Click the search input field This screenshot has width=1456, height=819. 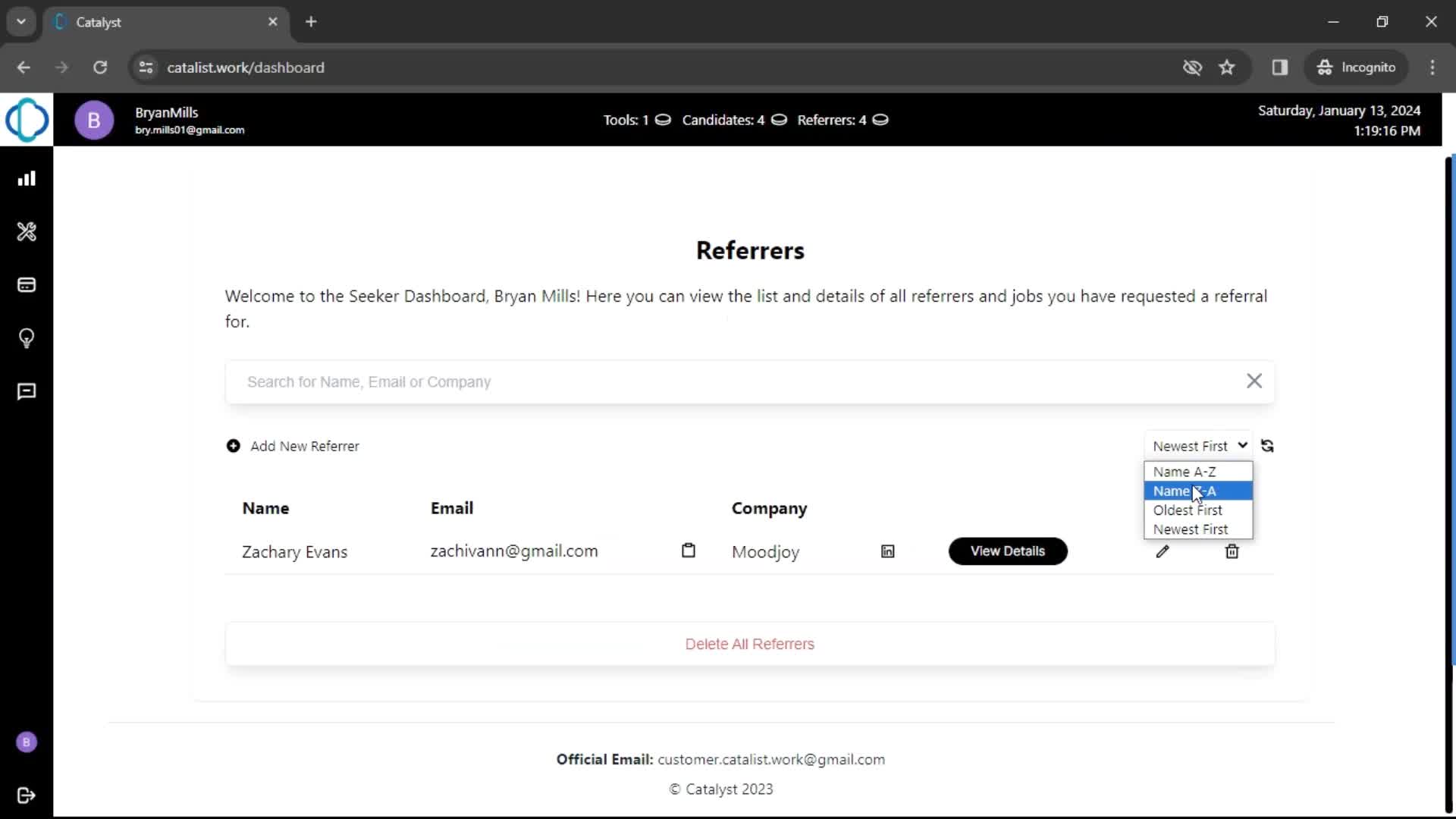[x=740, y=381]
